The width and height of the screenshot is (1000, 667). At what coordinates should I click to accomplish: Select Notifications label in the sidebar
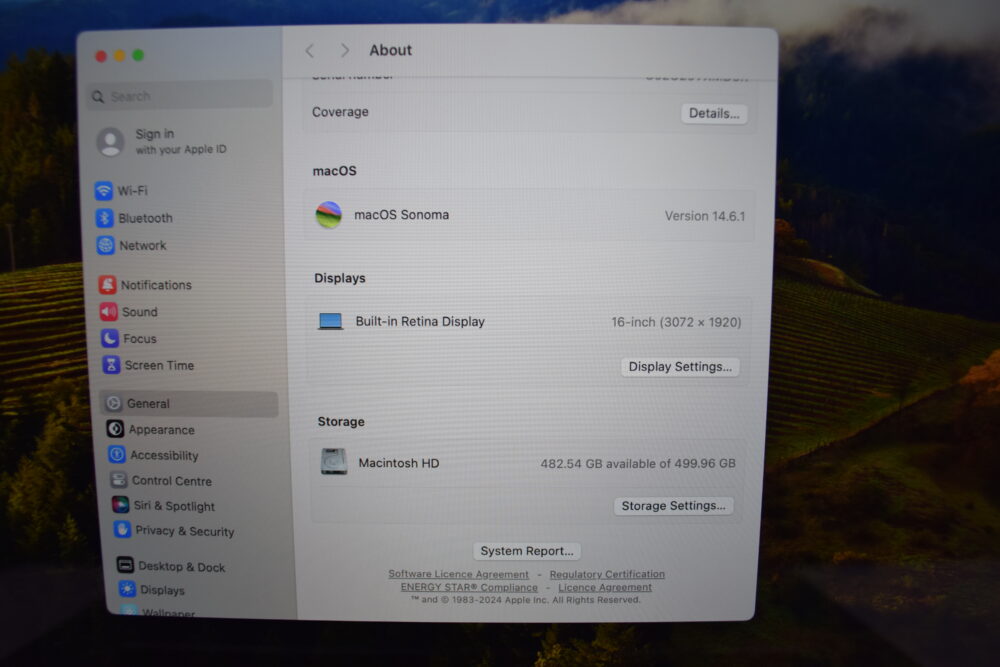pos(156,285)
